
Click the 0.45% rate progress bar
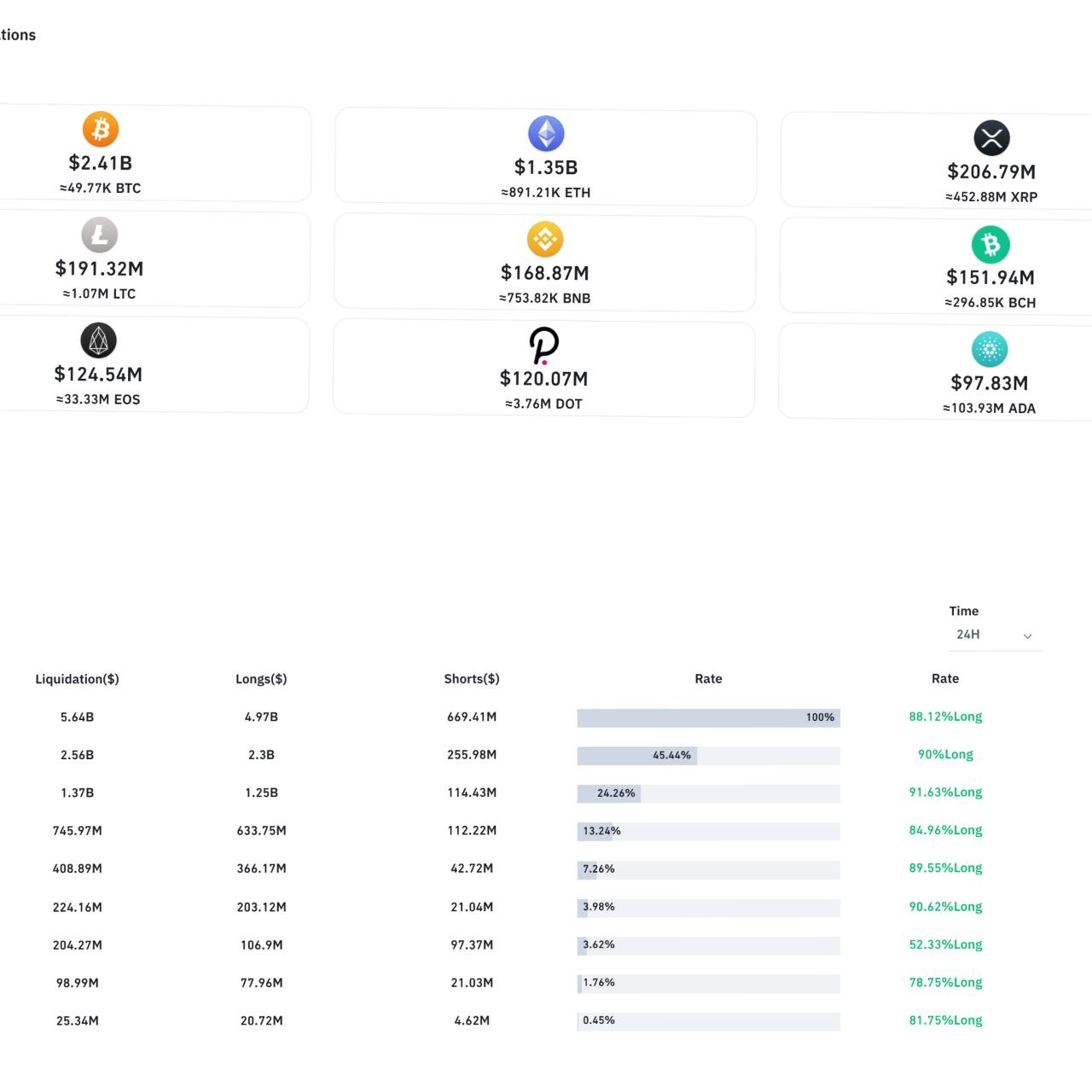click(709, 1020)
